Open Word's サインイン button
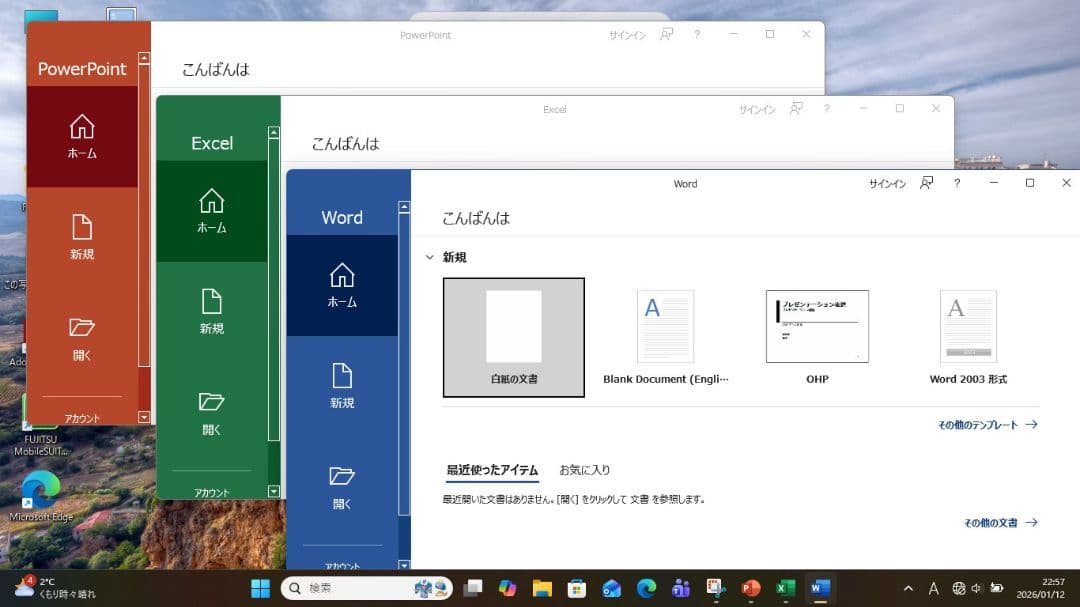 click(887, 183)
